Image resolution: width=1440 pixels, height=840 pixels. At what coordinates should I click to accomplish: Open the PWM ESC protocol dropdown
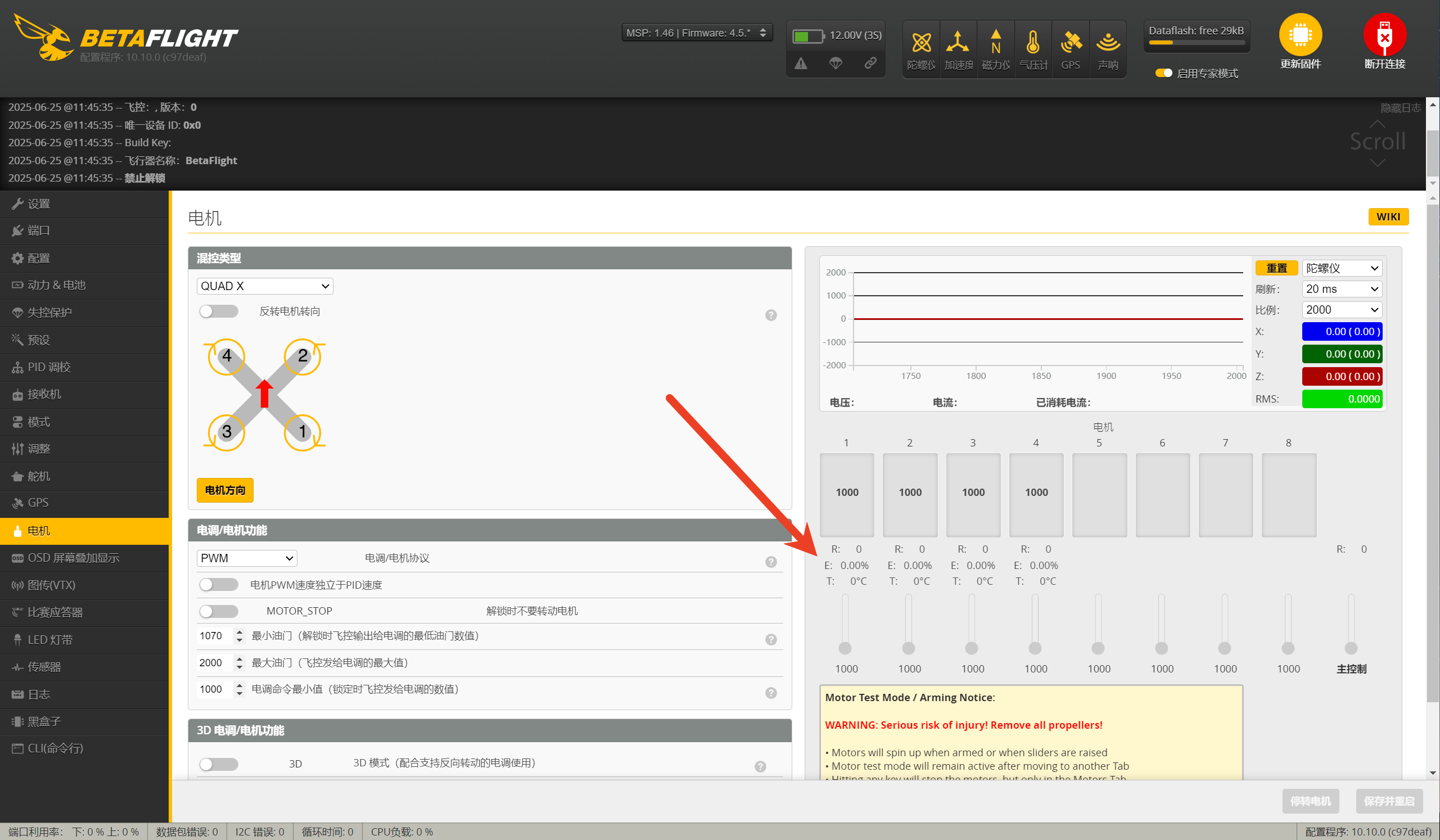pyautogui.click(x=247, y=558)
